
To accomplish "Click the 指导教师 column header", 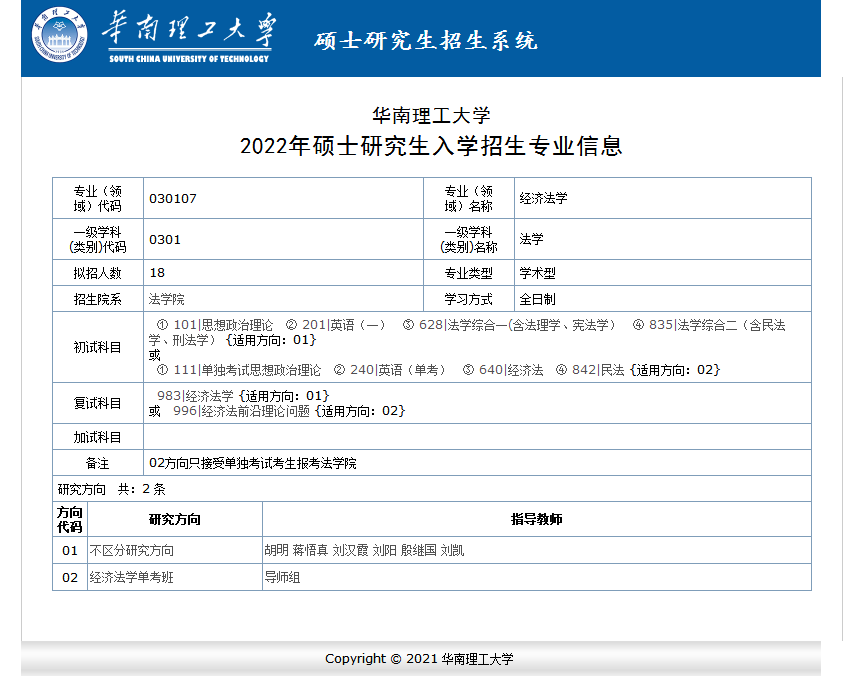I will pos(537,519).
